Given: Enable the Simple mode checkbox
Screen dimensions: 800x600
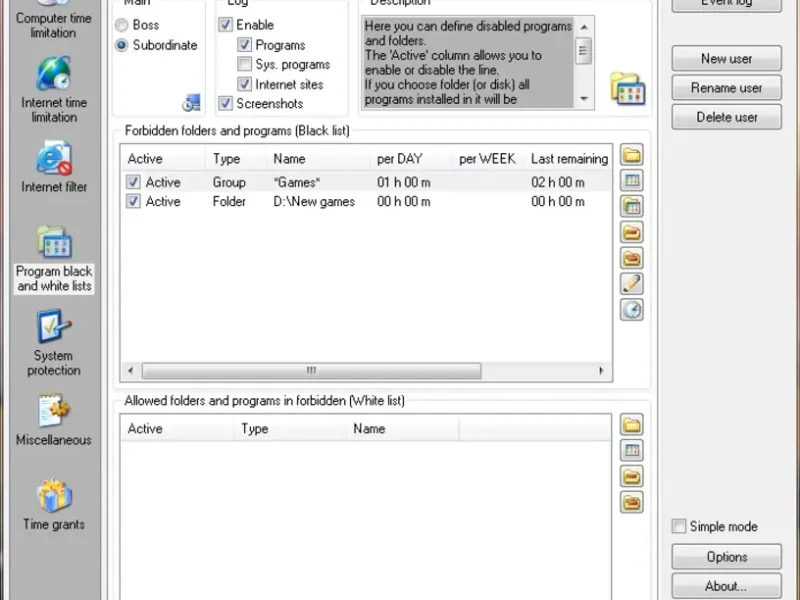Looking at the screenshot, I should click(679, 526).
